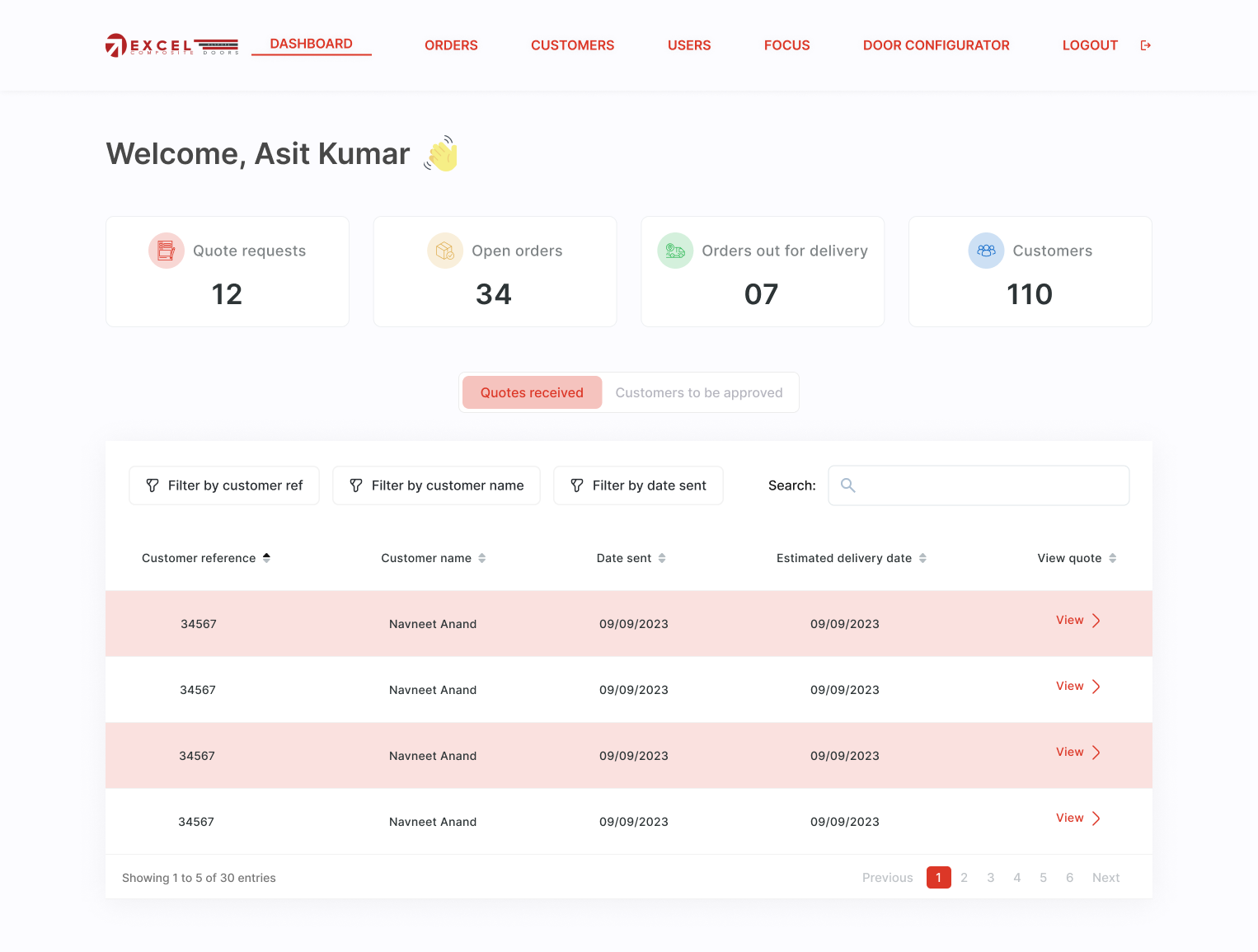Select the Quotes received tab
Viewport: 1258px width, 952px height.
(532, 392)
